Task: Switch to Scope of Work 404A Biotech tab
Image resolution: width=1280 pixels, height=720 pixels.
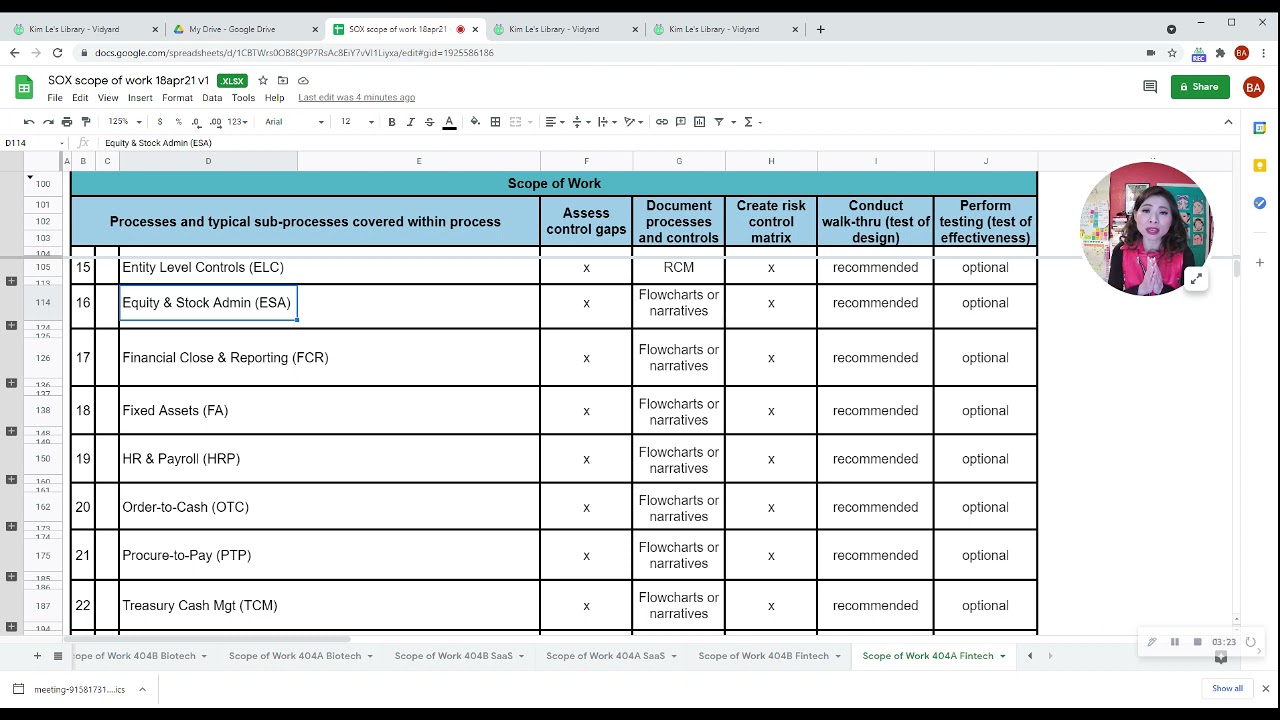Action: (x=301, y=656)
